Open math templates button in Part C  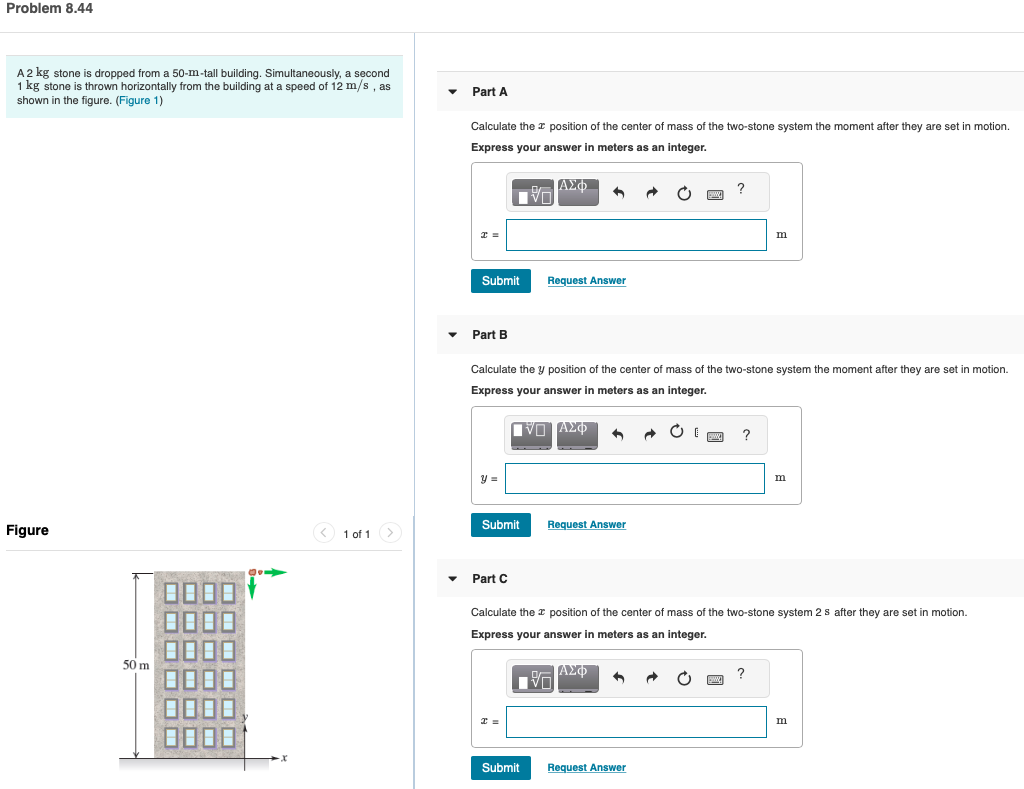pos(532,678)
